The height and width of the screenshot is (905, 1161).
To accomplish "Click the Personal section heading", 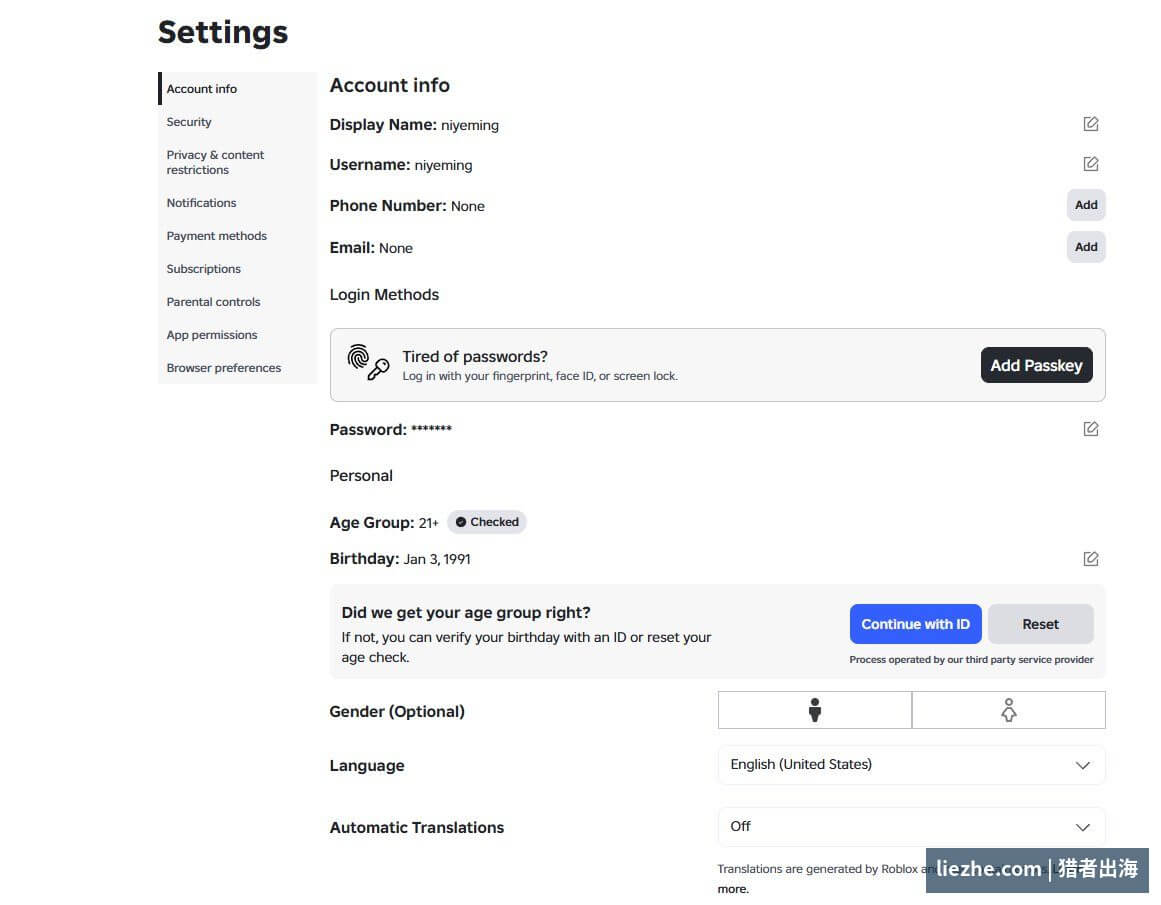I will (x=361, y=475).
